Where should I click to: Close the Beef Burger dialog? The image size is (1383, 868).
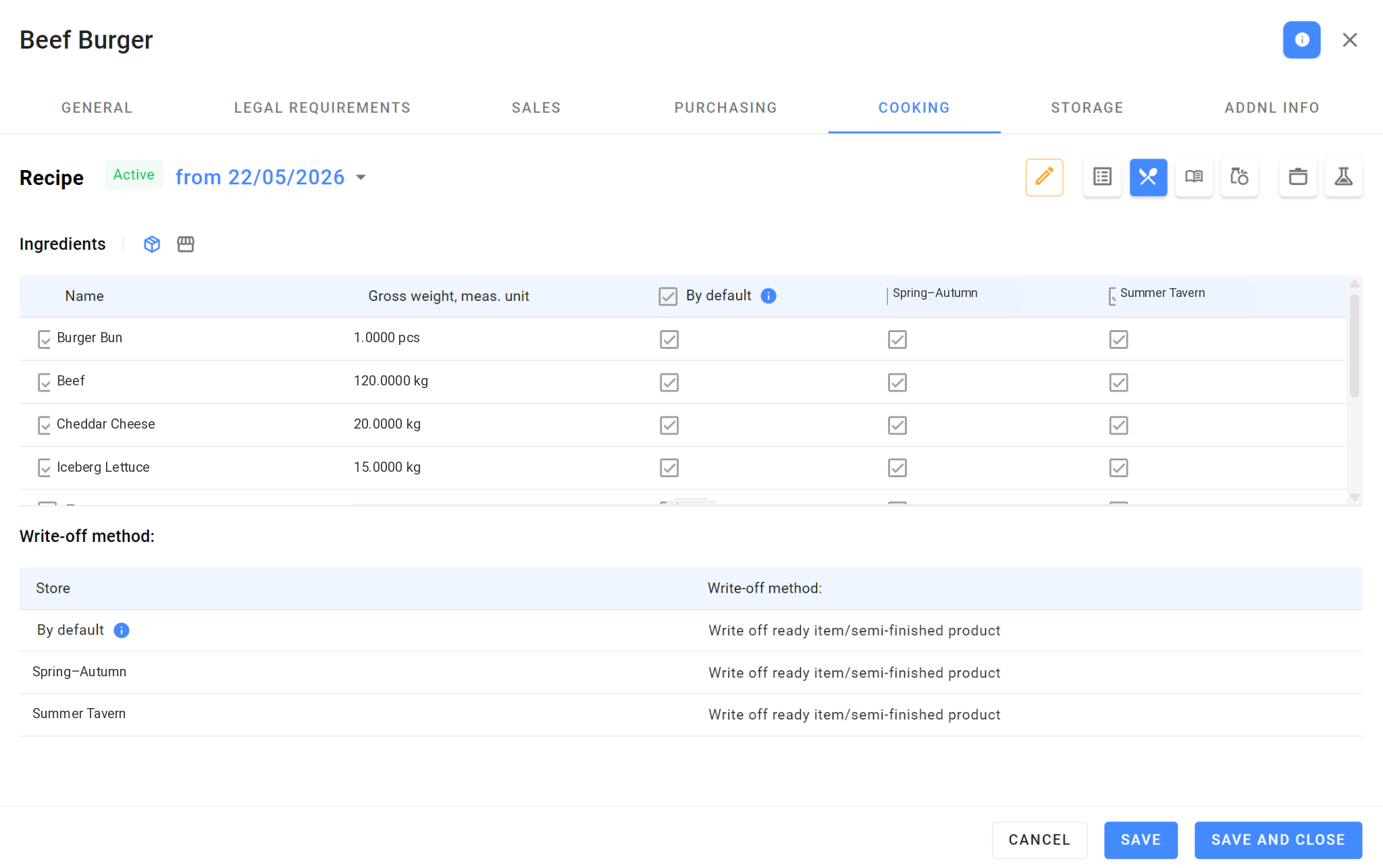1349,40
